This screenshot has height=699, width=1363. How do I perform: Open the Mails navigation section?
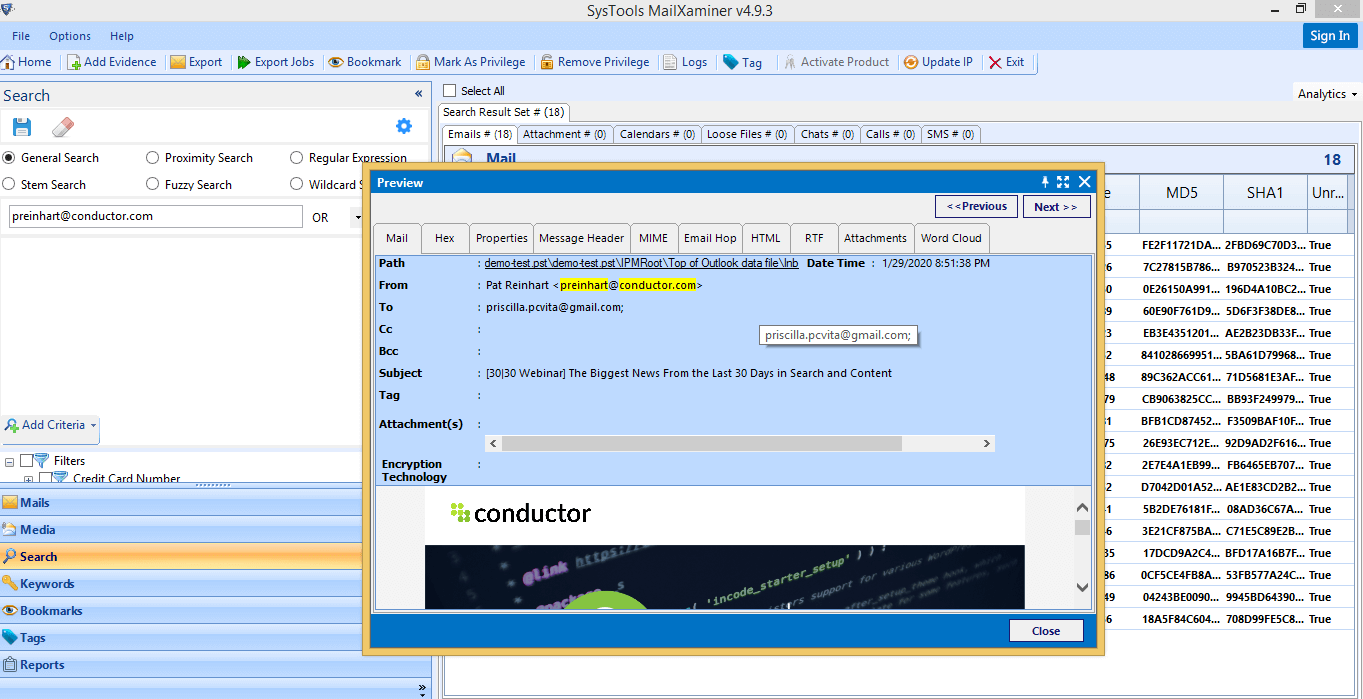tap(181, 502)
